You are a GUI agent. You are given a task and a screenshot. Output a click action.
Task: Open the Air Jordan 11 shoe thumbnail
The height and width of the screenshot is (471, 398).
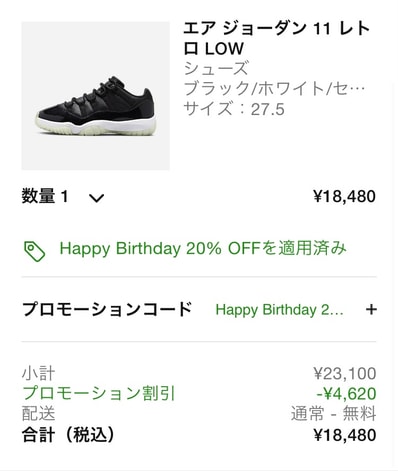click(x=95, y=96)
